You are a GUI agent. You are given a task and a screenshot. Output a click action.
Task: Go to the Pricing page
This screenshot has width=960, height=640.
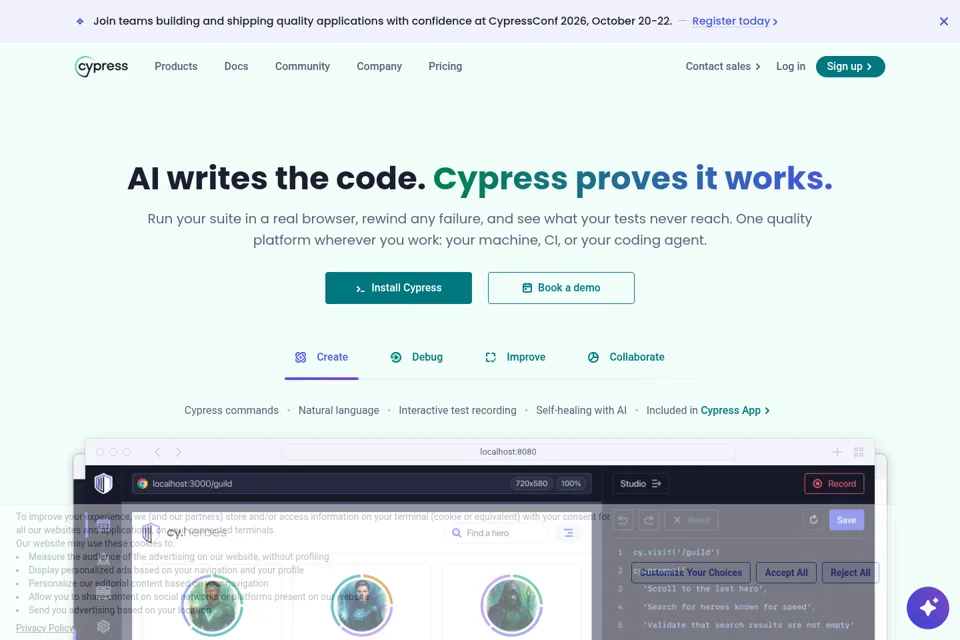pos(445,66)
